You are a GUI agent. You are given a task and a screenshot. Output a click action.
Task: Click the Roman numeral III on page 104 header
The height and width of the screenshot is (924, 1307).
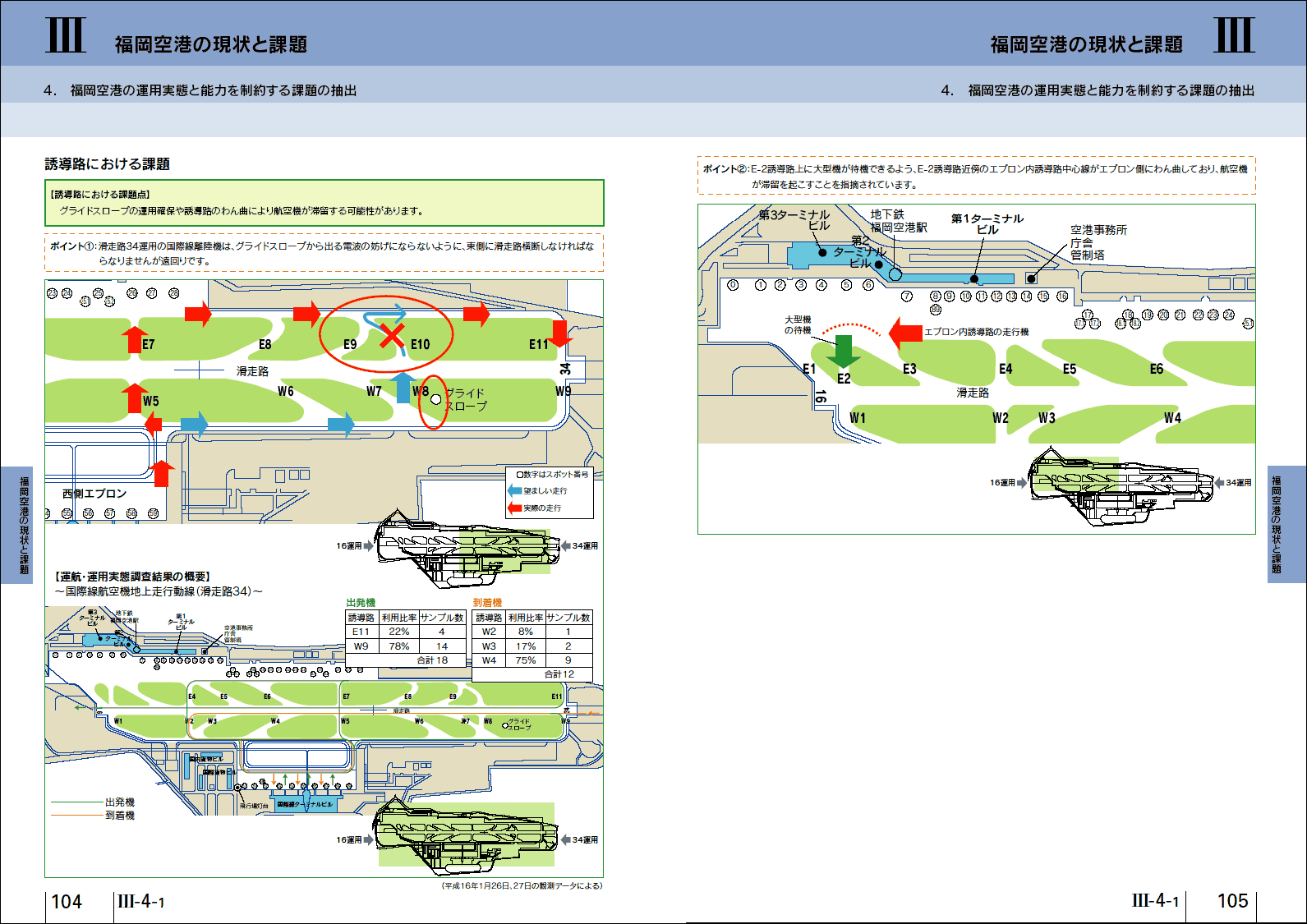coord(66,35)
